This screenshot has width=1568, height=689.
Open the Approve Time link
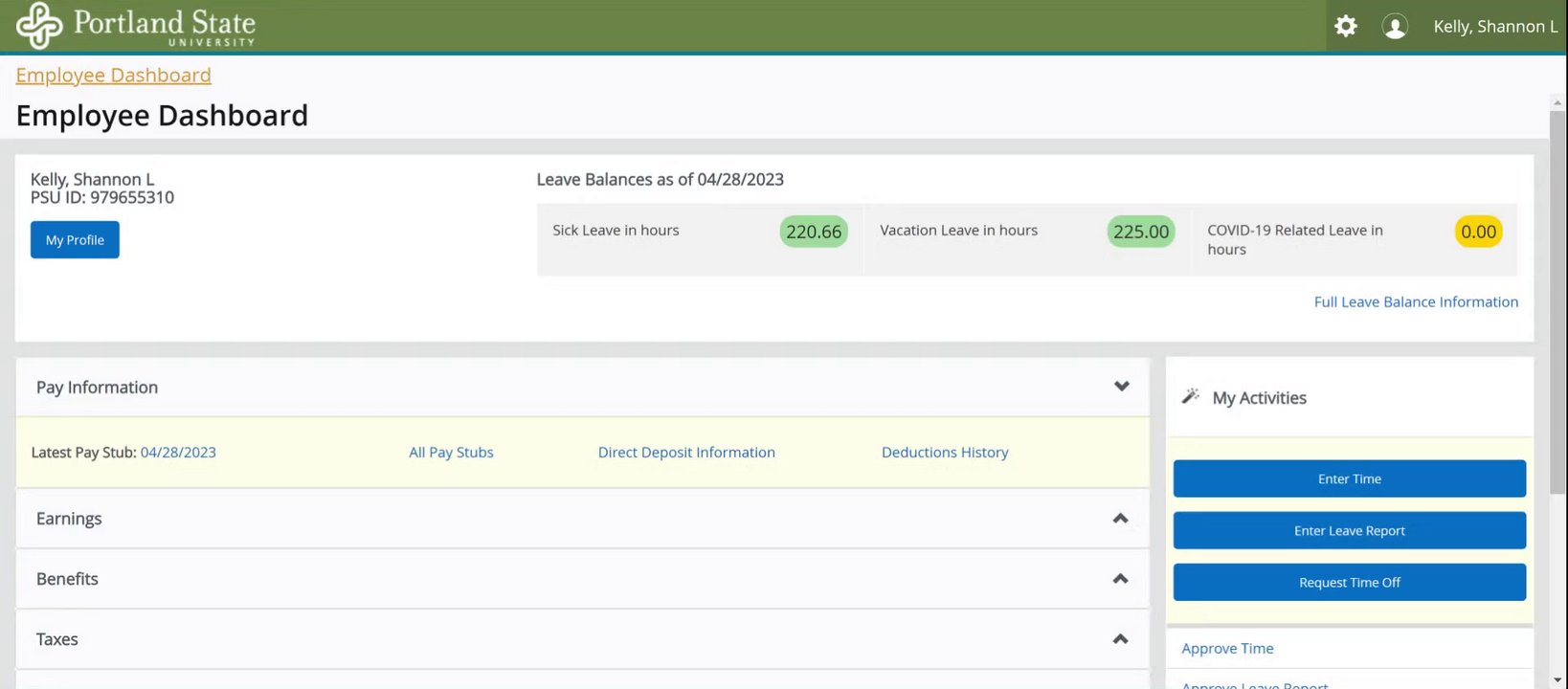[x=1227, y=649]
